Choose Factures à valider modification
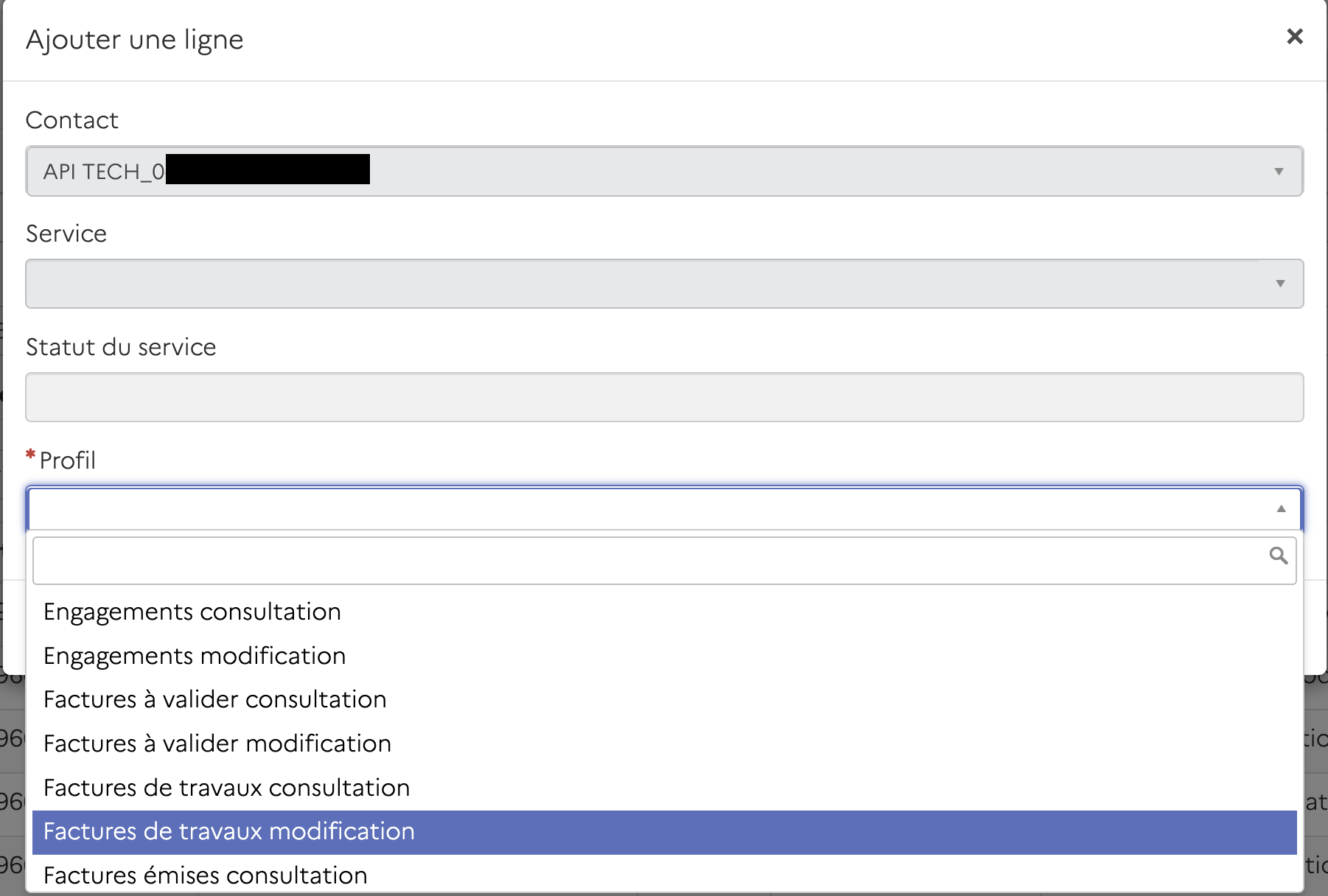The height and width of the screenshot is (896, 1328). pyautogui.click(x=218, y=743)
